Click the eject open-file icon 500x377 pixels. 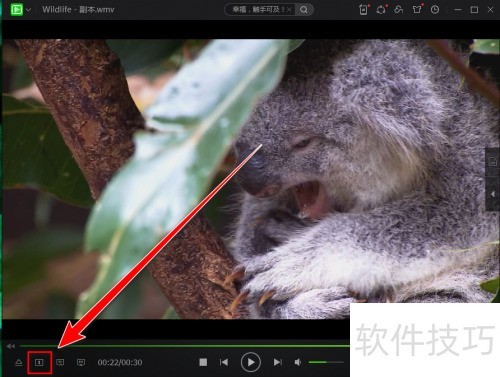(x=19, y=362)
